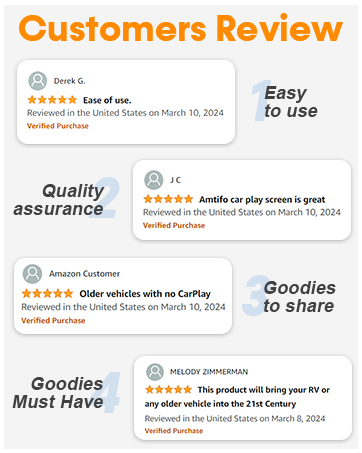Click Derek G.'s profile avatar icon
The height and width of the screenshot is (453, 362).
tap(37, 81)
